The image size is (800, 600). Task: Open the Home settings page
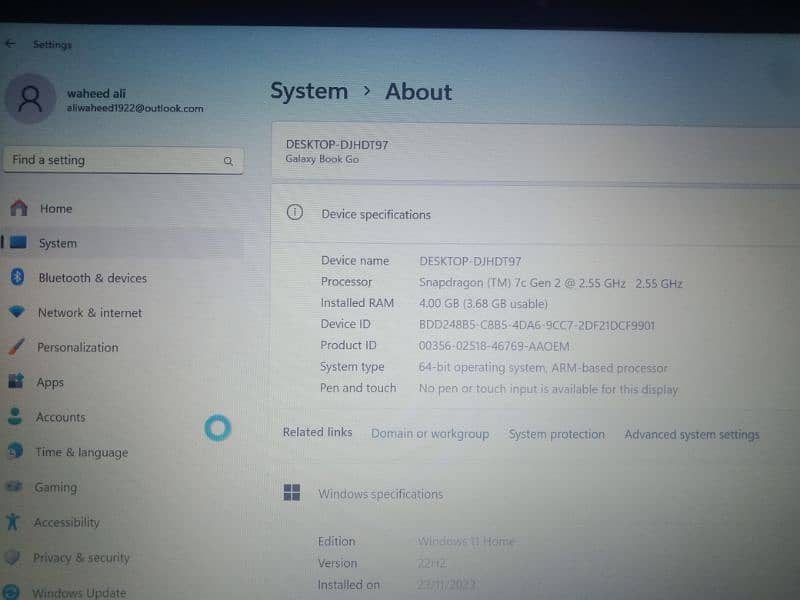click(x=55, y=208)
